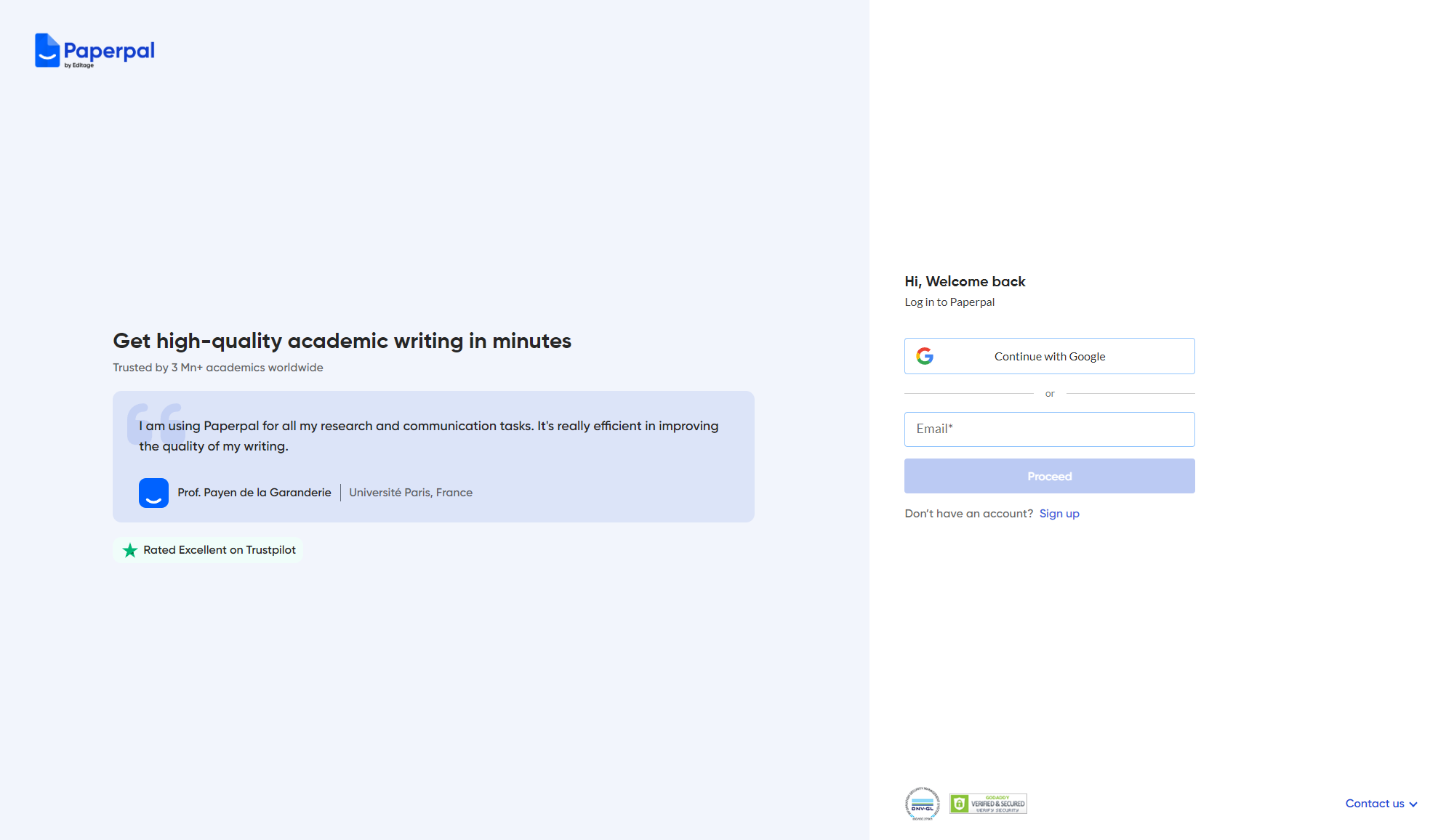The width and height of the screenshot is (1446, 840).
Task: Open the Contact us menu label
Action: (1374, 804)
